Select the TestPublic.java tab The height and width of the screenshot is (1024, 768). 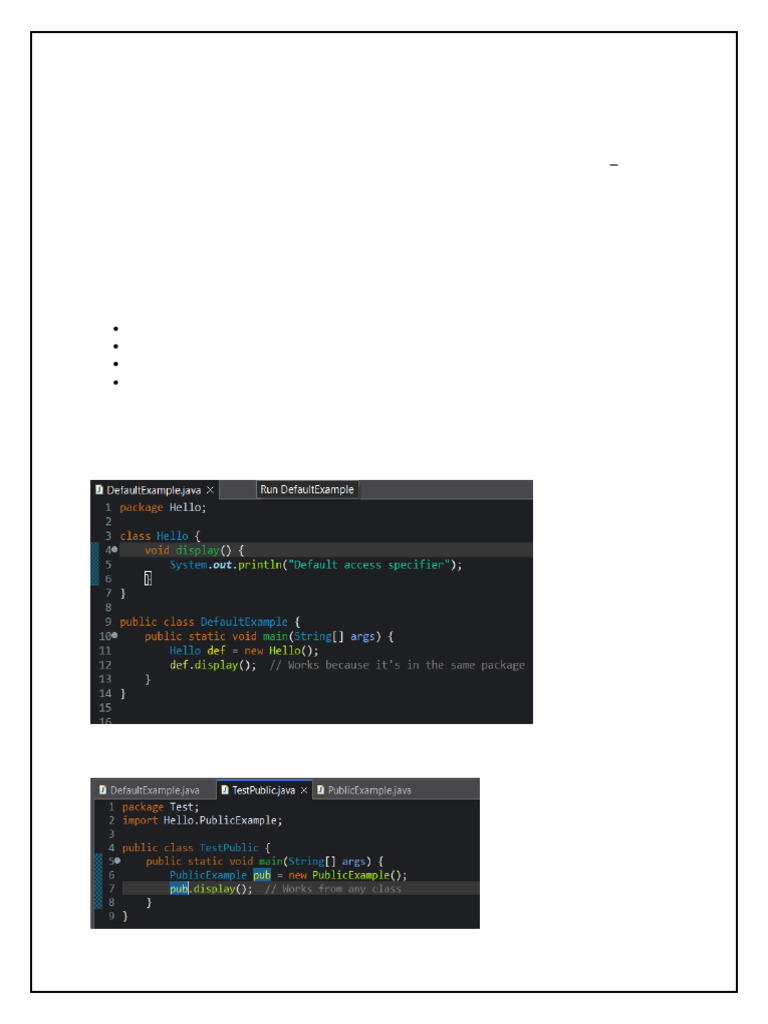[264, 790]
